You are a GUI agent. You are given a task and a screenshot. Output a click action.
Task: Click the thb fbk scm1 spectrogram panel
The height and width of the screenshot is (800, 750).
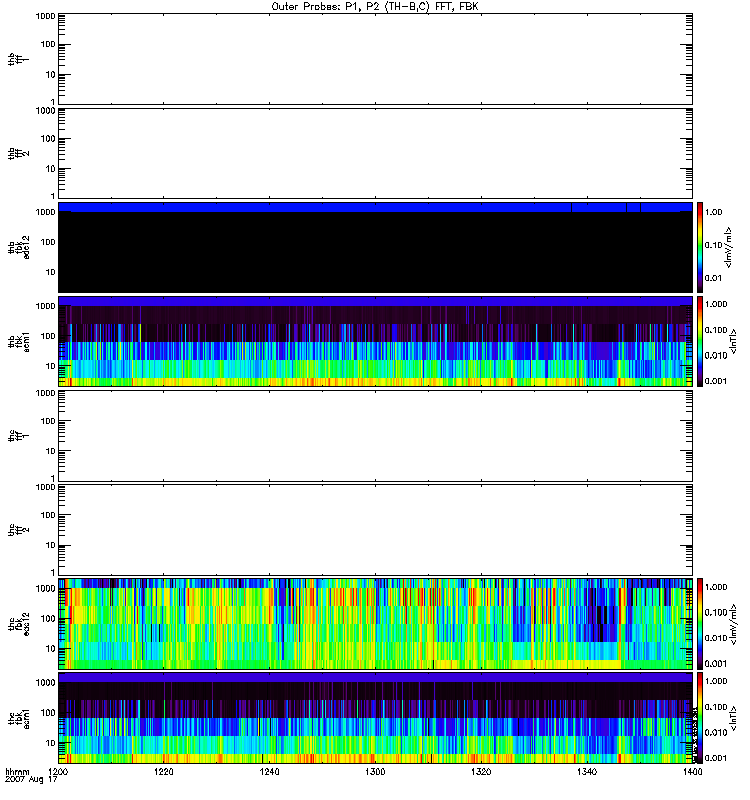tap(375, 341)
